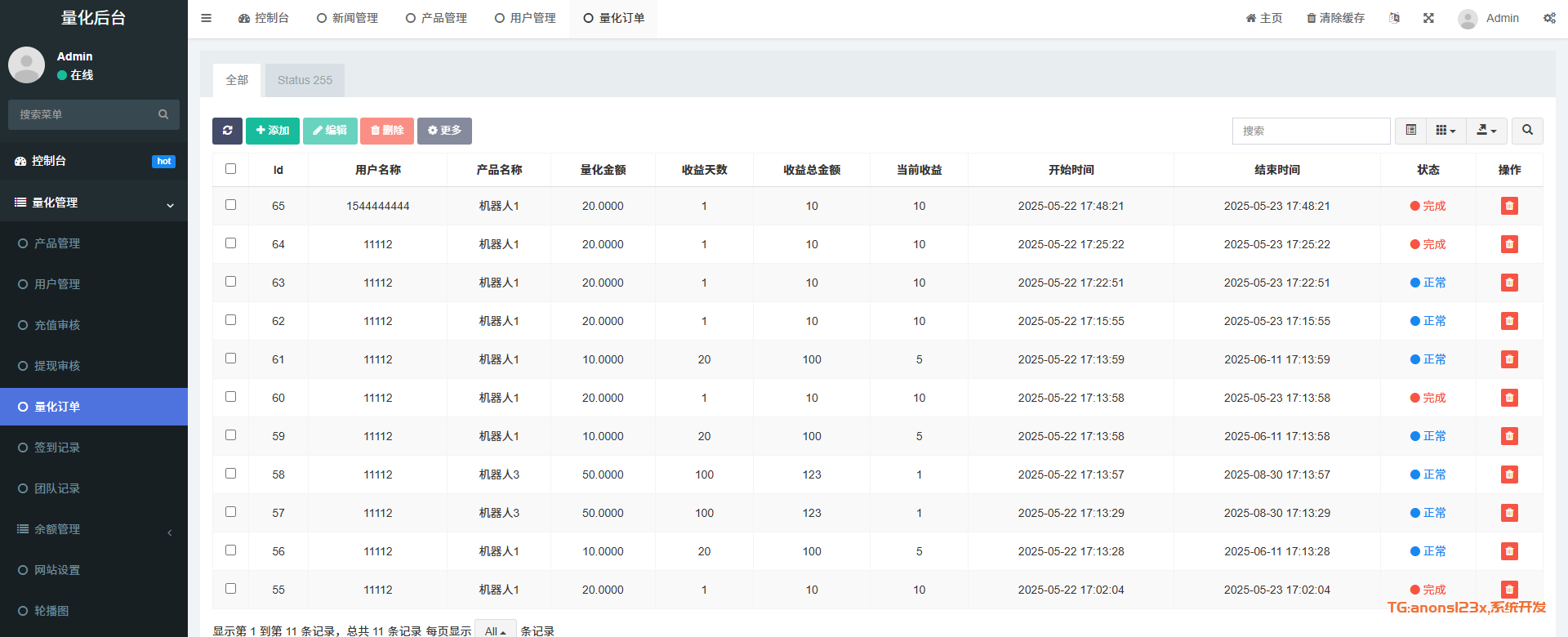
Task: Click the delete trash icon for order 60
Action: (1509, 398)
